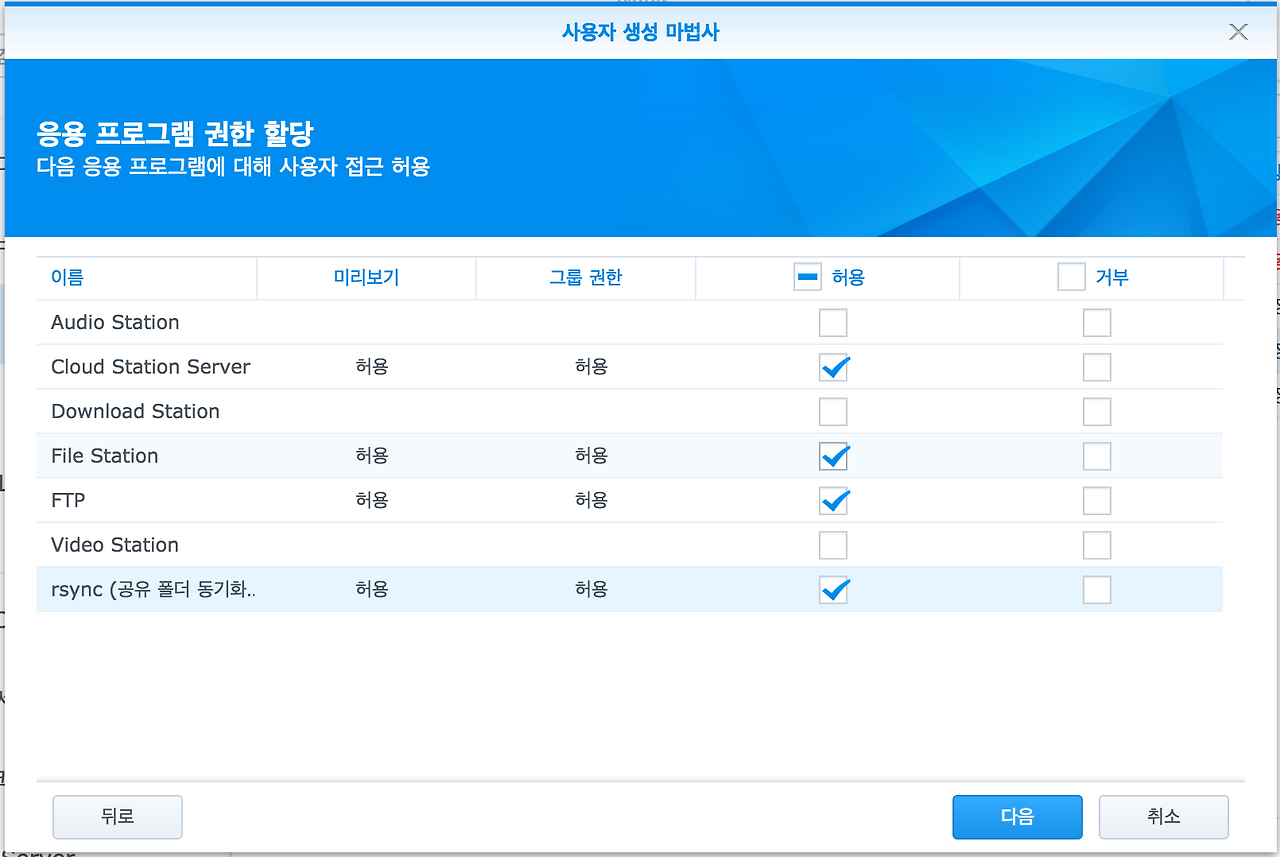Allow access to Download Station
The width and height of the screenshot is (1280, 857).
point(833,411)
